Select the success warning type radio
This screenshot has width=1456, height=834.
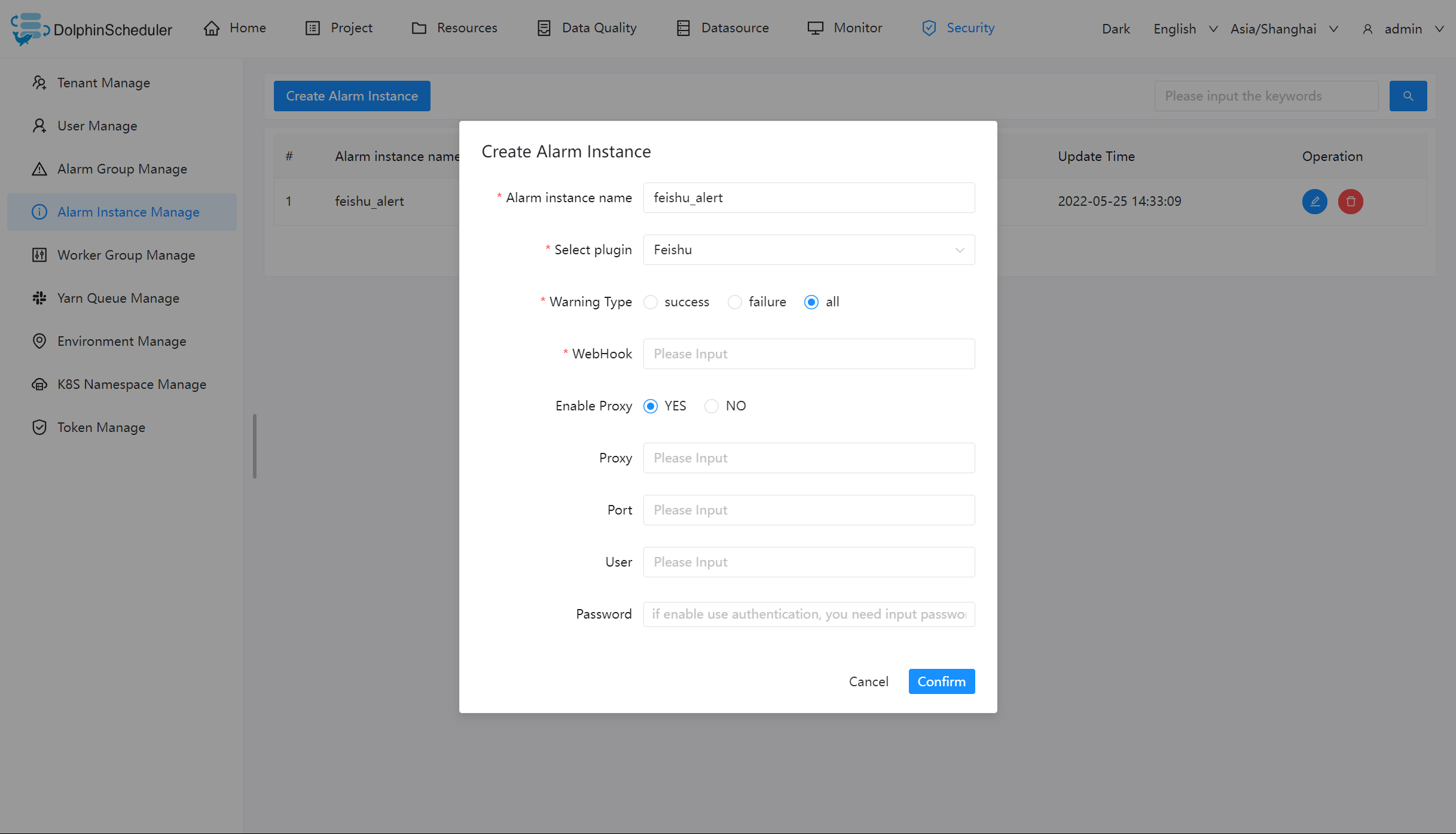click(x=651, y=302)
